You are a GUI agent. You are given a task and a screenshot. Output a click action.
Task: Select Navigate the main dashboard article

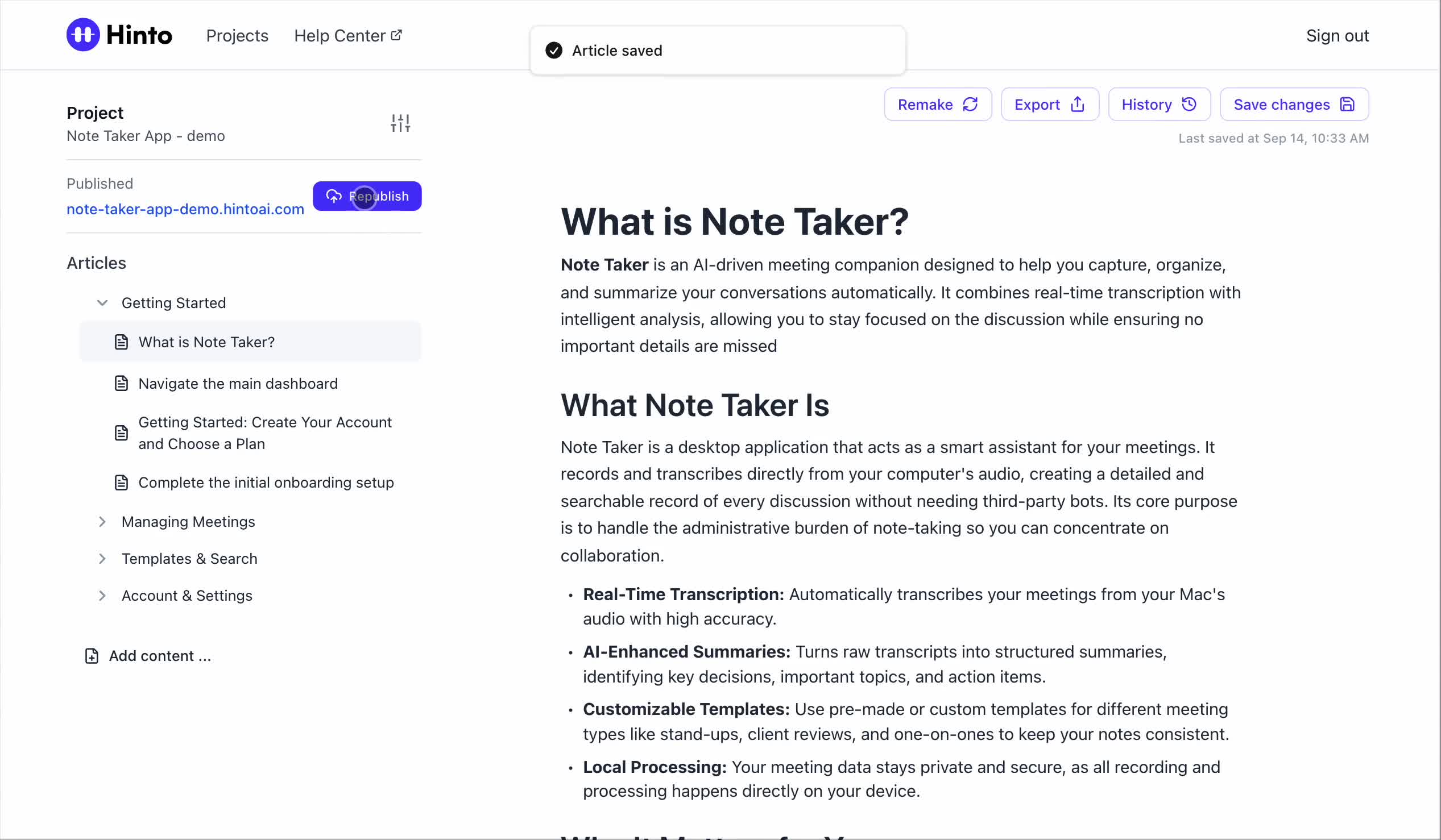point(238,384)
